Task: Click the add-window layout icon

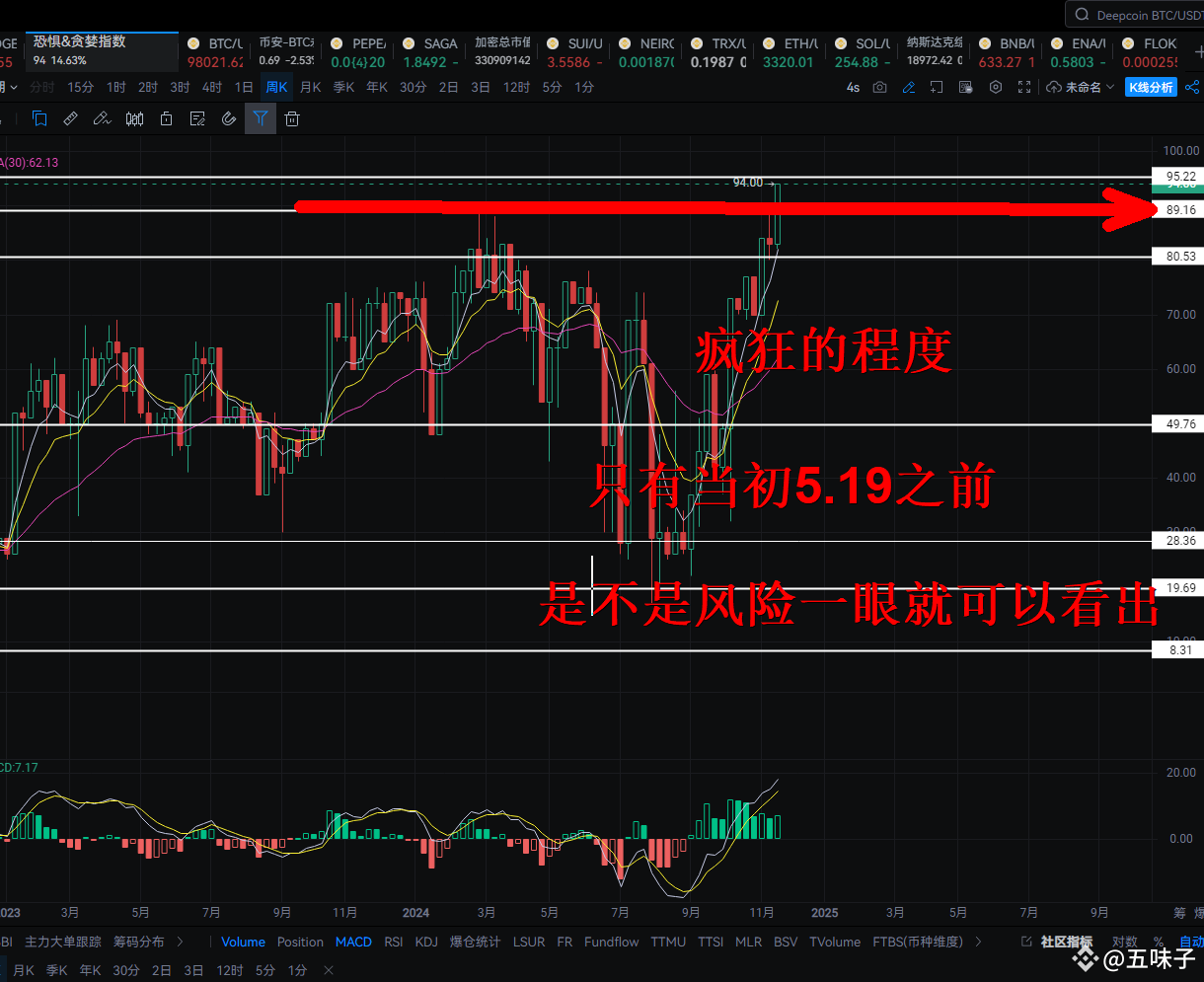Action: [938, 87]
